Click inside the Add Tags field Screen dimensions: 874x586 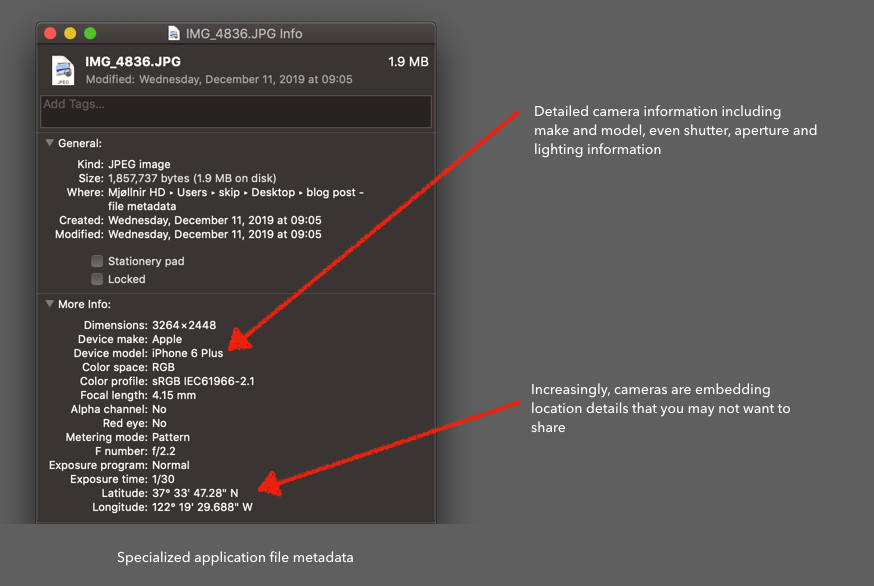[235, 111]
